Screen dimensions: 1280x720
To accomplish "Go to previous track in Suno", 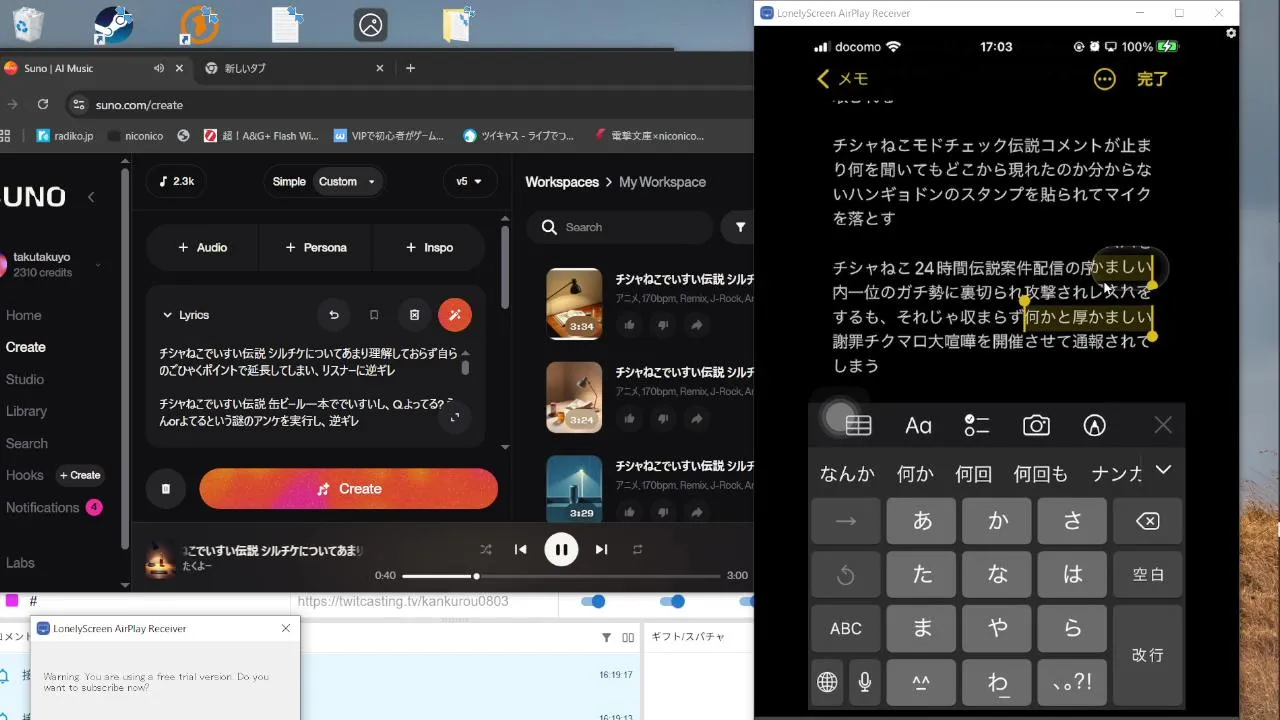I will (520, 549).
